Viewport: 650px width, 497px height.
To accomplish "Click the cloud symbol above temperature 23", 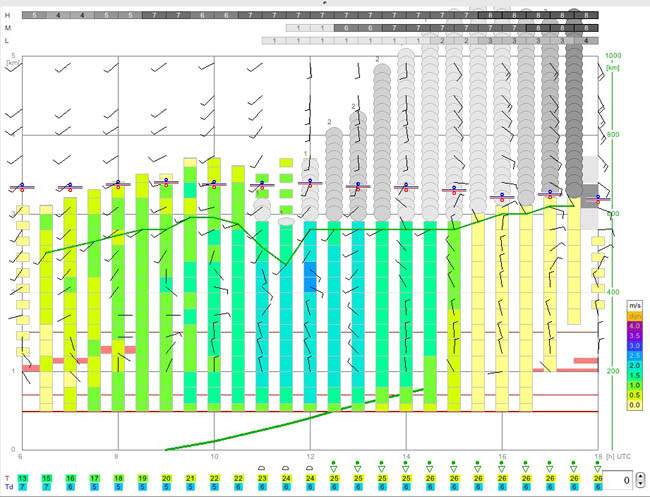I will coord(262,467).
